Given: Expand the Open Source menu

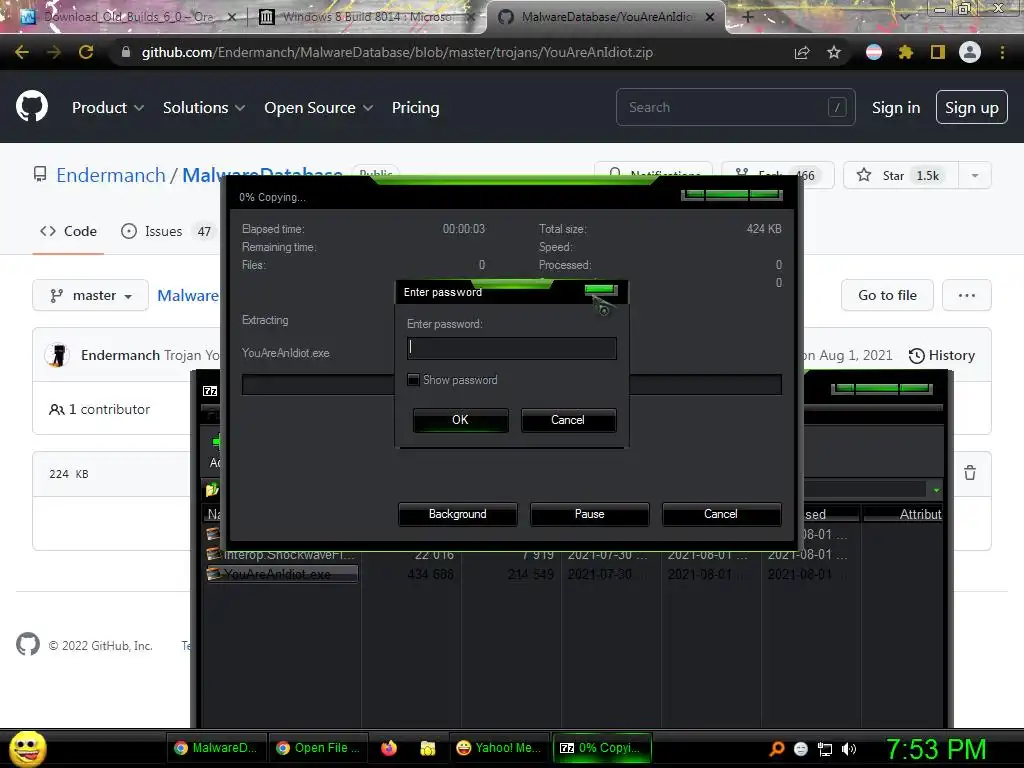Looking at the screenshot, I should coord(319,108).
